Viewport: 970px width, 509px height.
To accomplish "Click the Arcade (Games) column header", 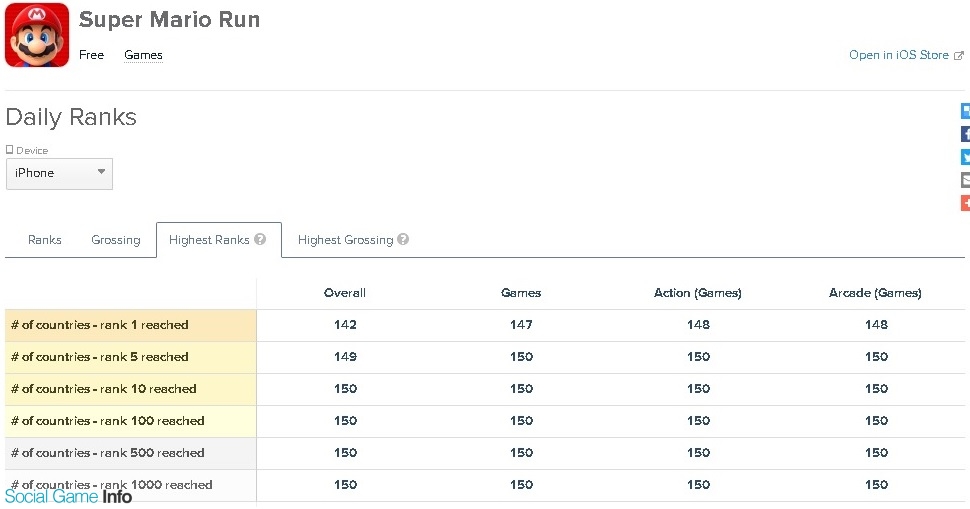I will pyautogui.click(x=875, y=293).
